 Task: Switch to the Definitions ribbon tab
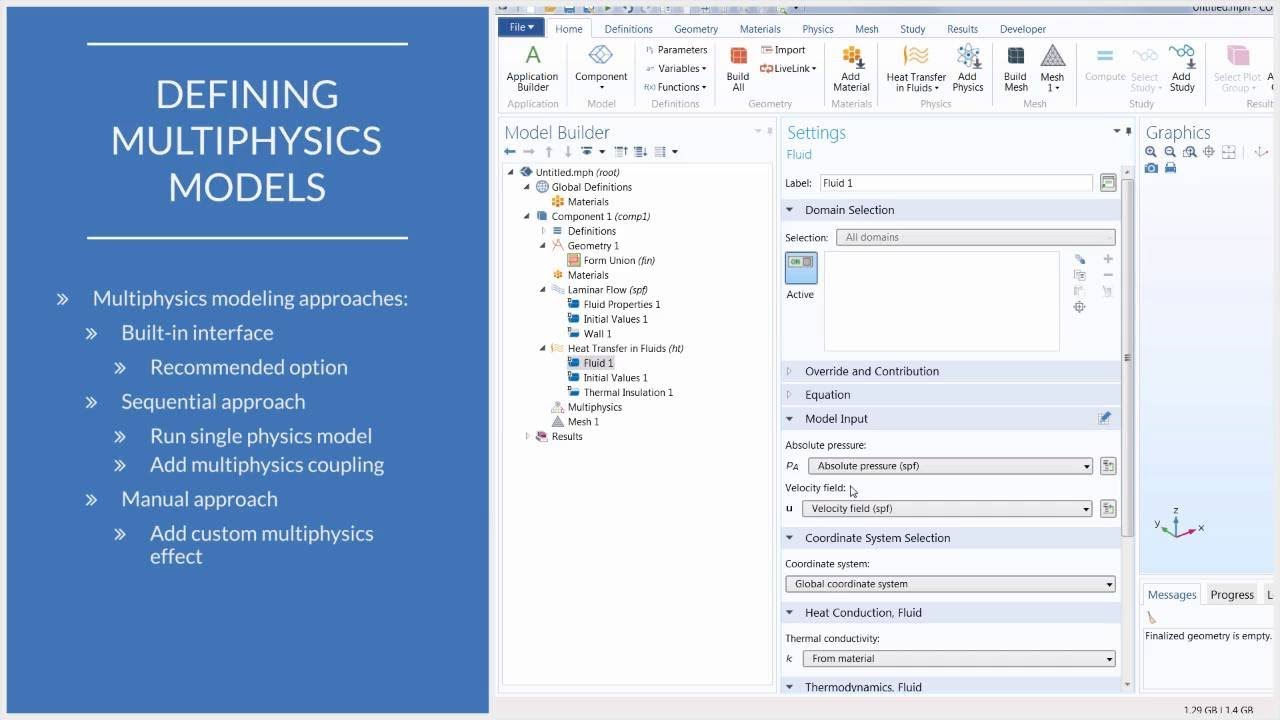coord(628,29)
